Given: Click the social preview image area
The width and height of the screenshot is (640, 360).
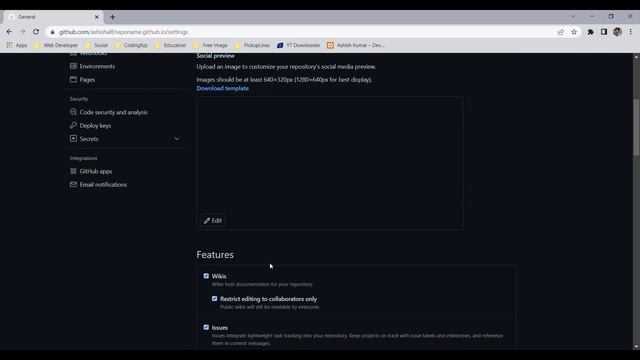Looking at the screenshot, I should coord(330,163).
